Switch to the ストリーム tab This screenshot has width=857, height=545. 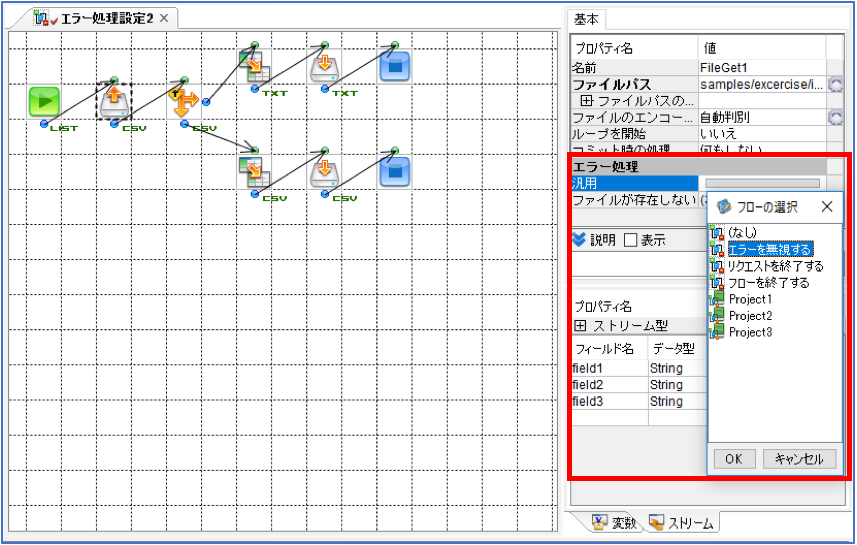coord(681,523)
